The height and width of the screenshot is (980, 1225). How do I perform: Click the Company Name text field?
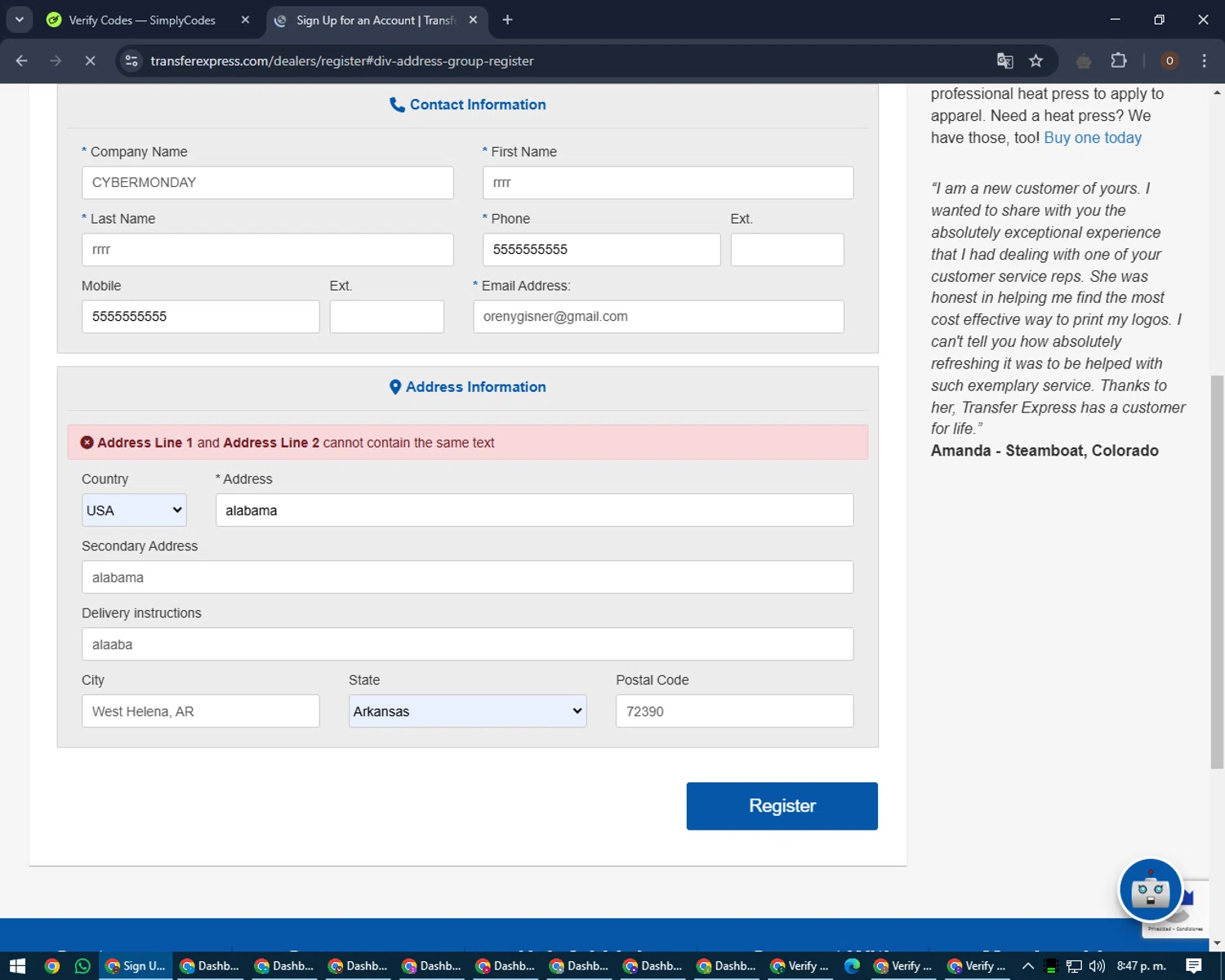[x=267, y=183]
